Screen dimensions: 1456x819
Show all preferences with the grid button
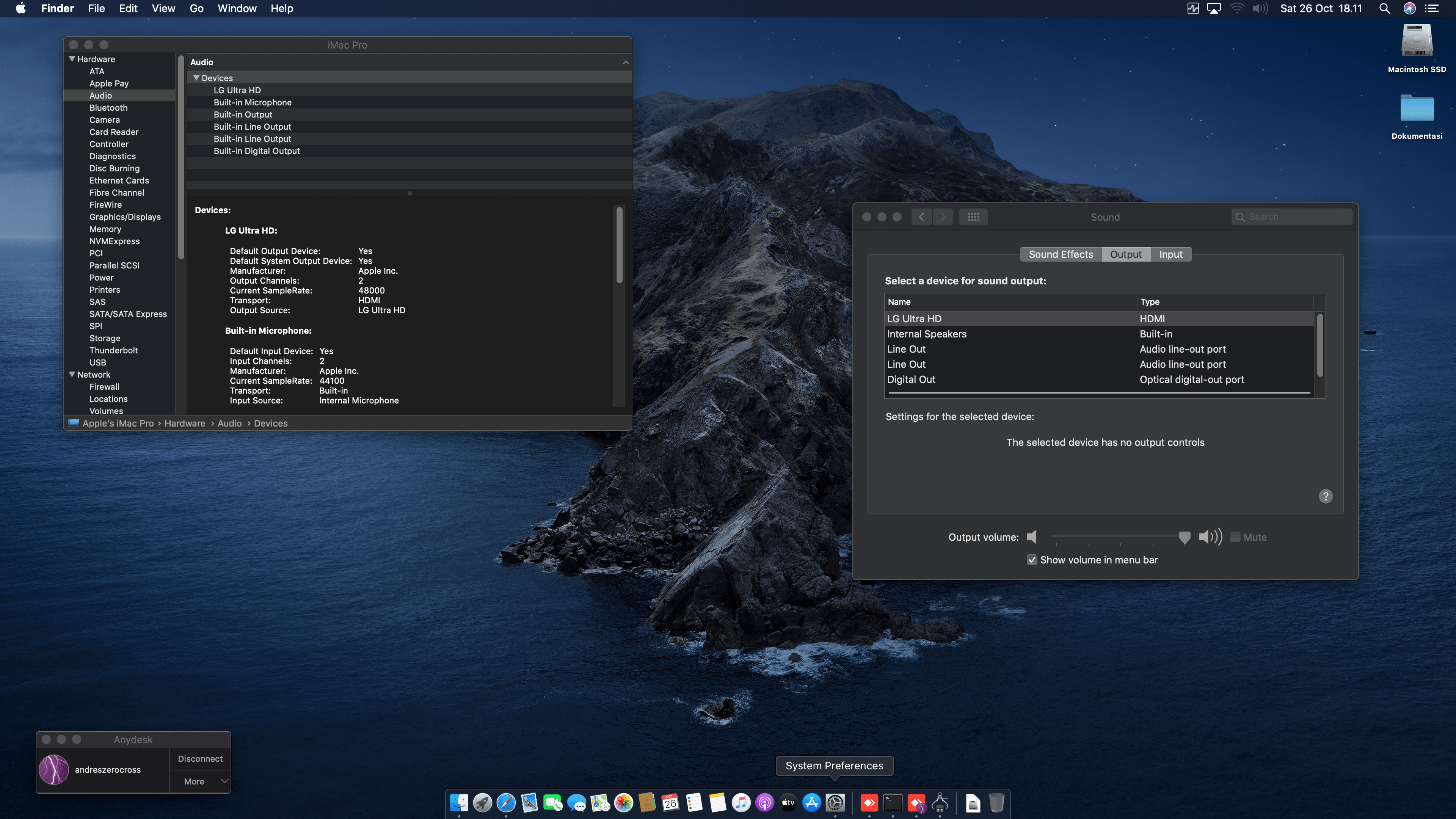(973, 217)
